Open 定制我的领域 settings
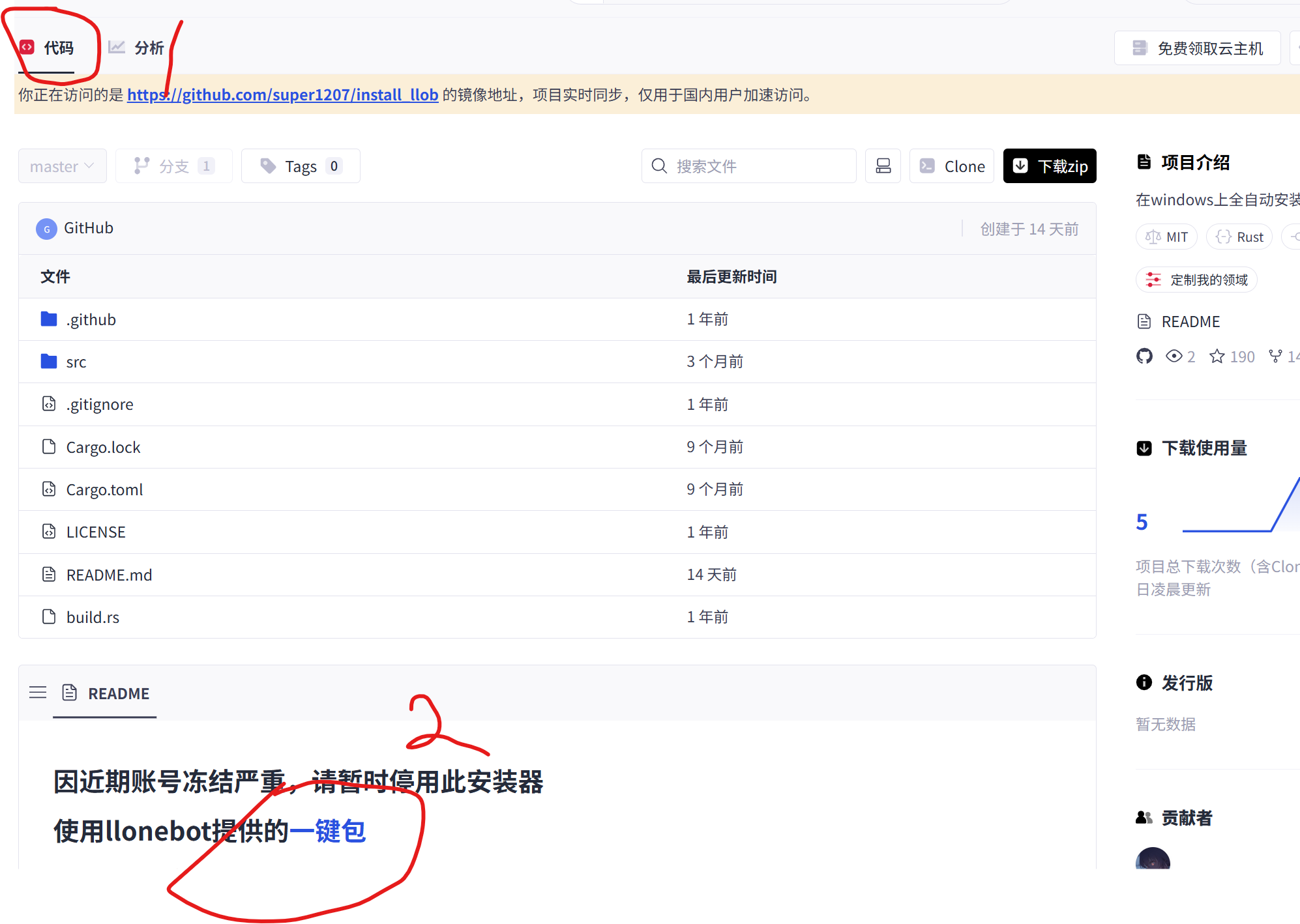The height and width of the screenshot is (924, 1300). [1197, 280]
